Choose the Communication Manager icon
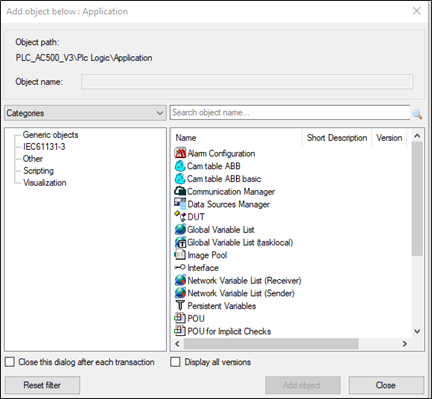432x399 pixels. pos(180,191)
